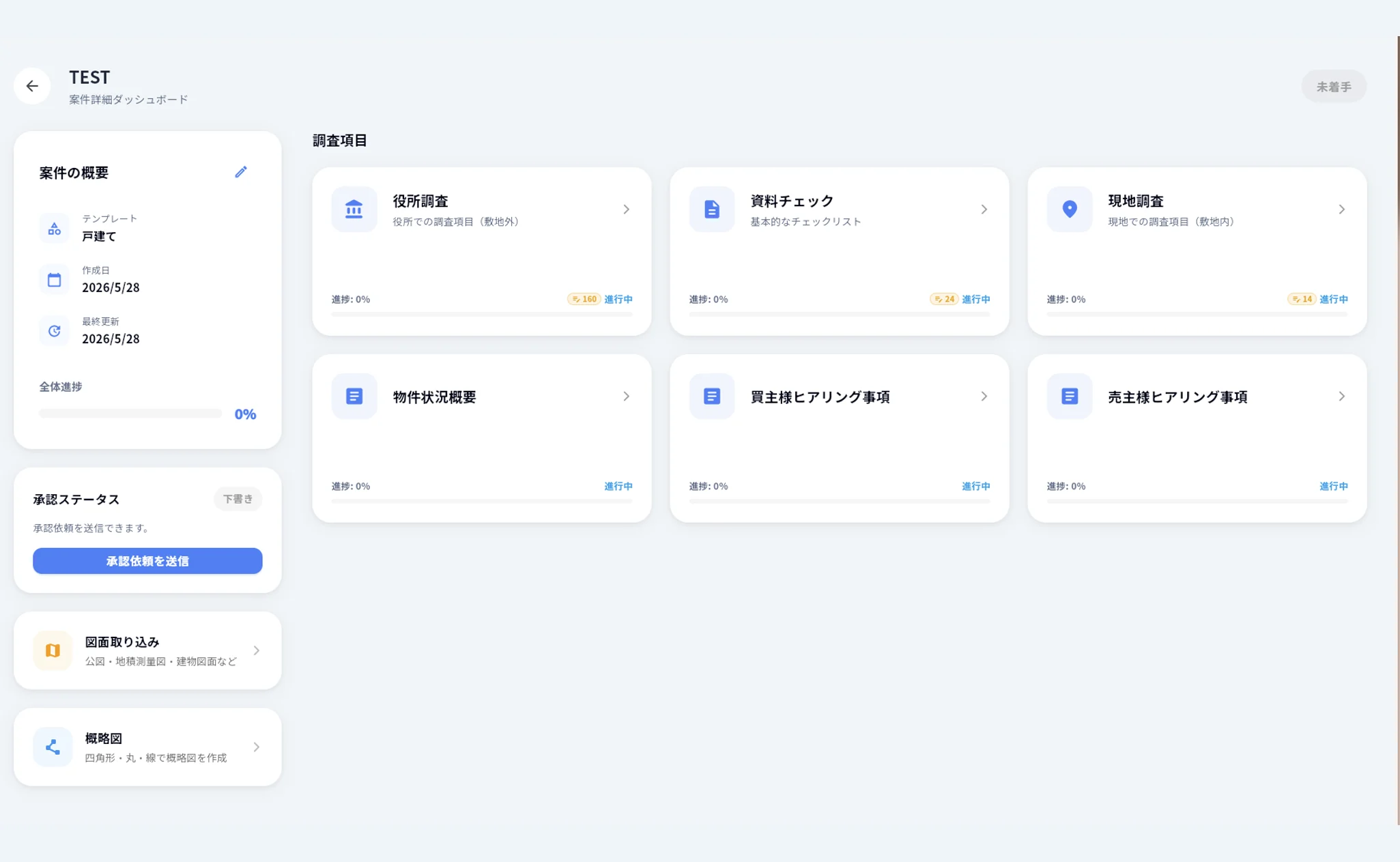The width and height of the screenshot is (1400, 862).
Task: Click 承認依頼を送信できます。 message
Action: tap(92, 528)
